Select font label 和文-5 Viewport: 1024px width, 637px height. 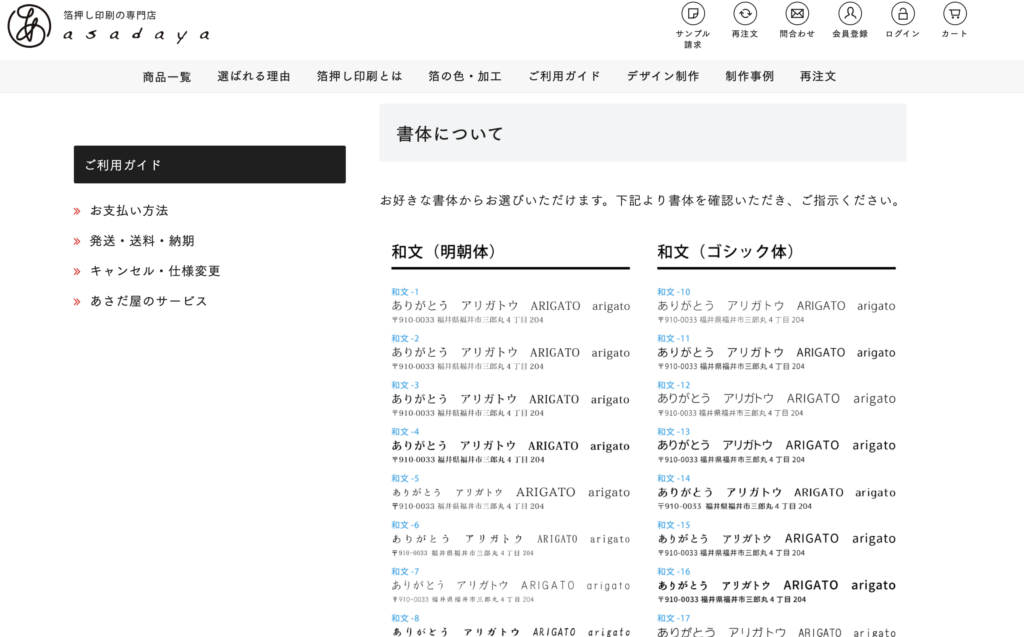[x=405, y=478]
